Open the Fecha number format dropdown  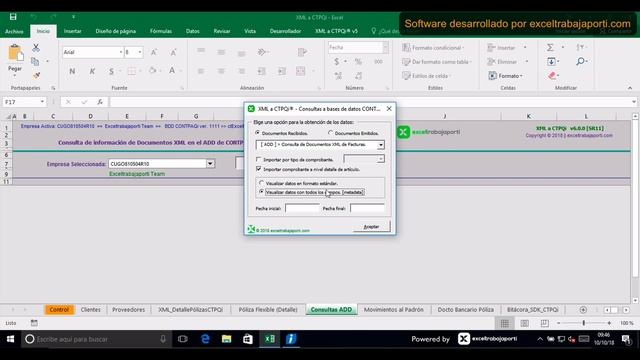click(385, 47)
